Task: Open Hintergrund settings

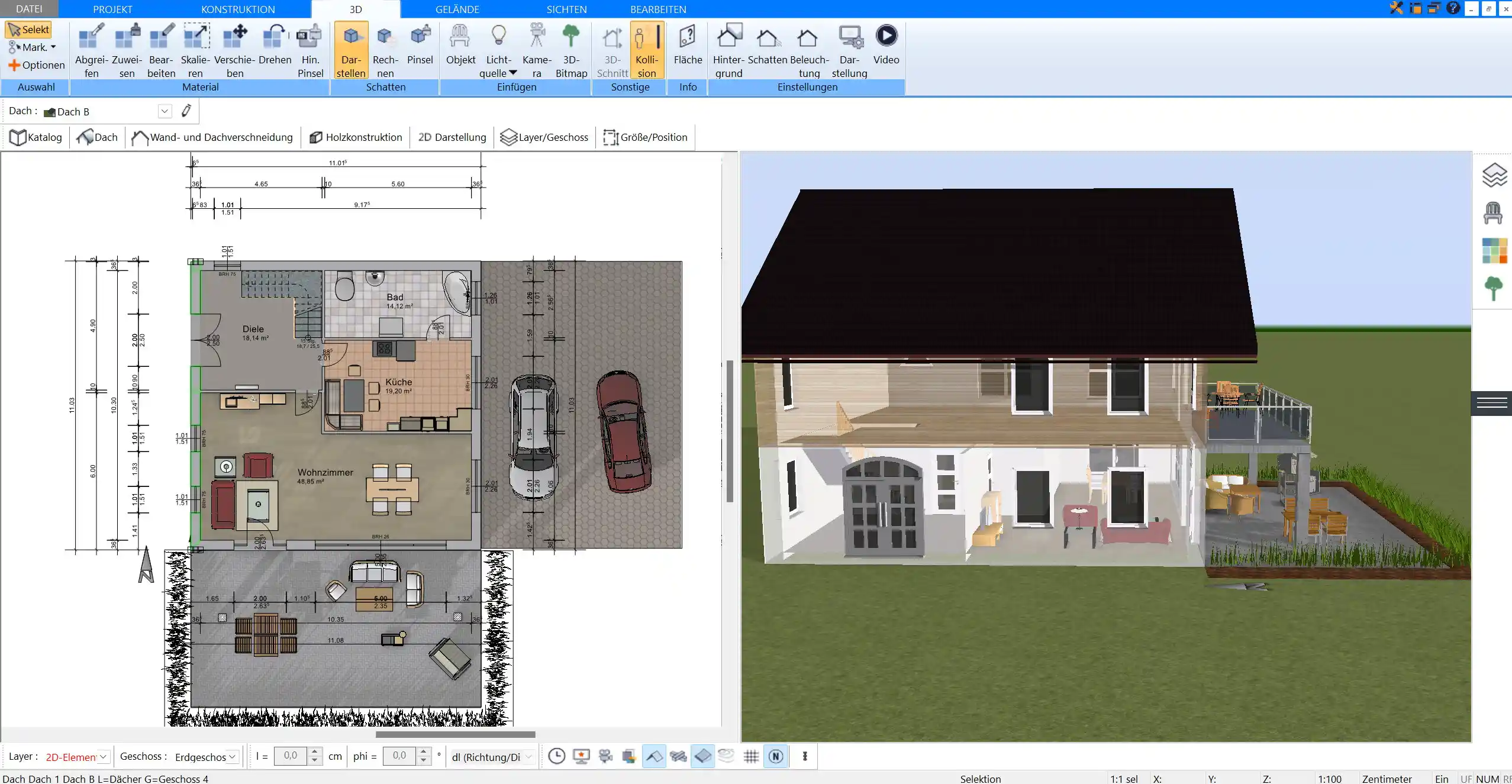Action: [728, 50]
